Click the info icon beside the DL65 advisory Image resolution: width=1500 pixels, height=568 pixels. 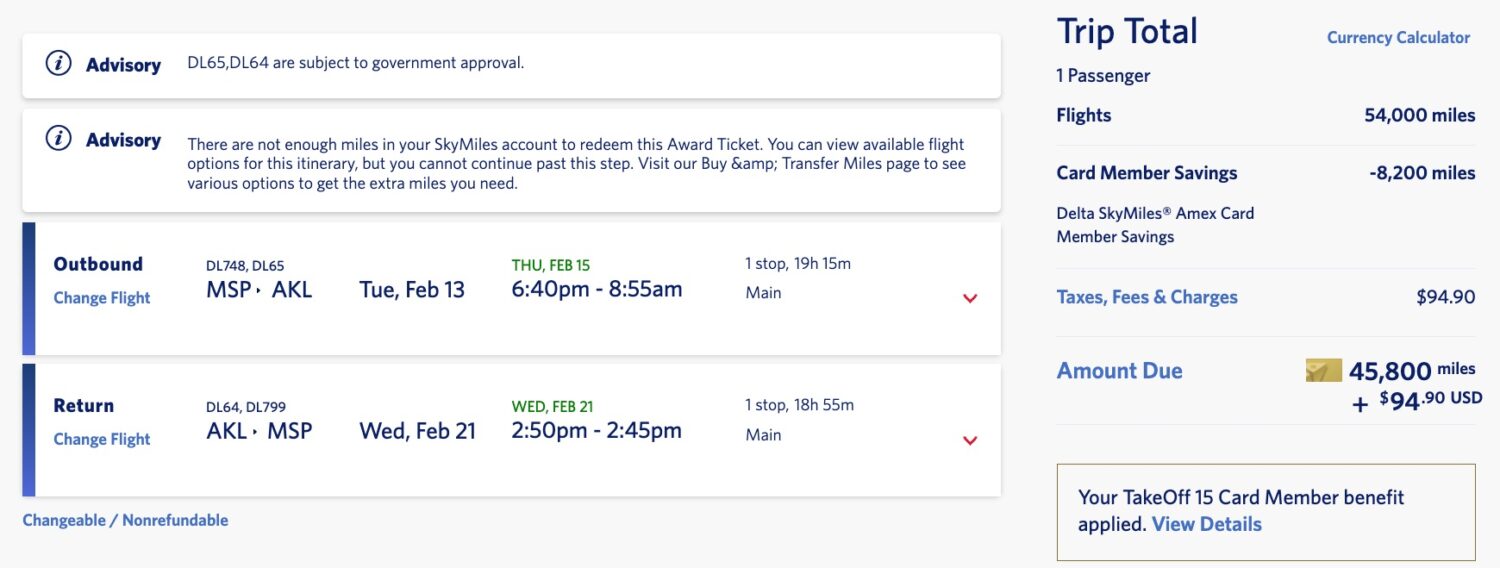pos(59,64)
